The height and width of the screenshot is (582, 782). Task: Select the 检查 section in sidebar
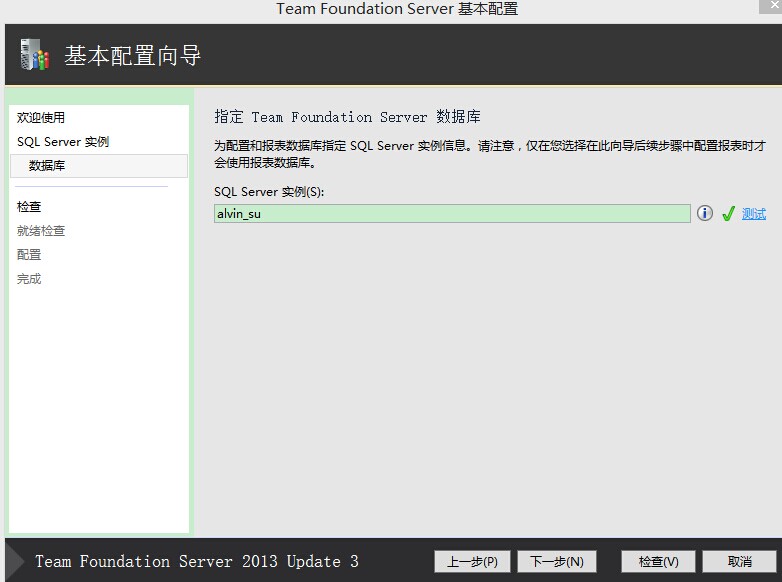(29, 206)
